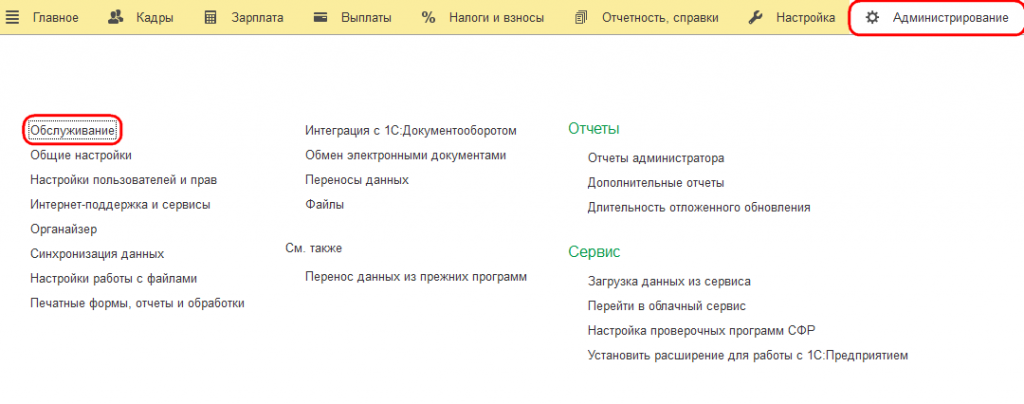
Task: Select the Администрирование section
Action: (950, 18)
